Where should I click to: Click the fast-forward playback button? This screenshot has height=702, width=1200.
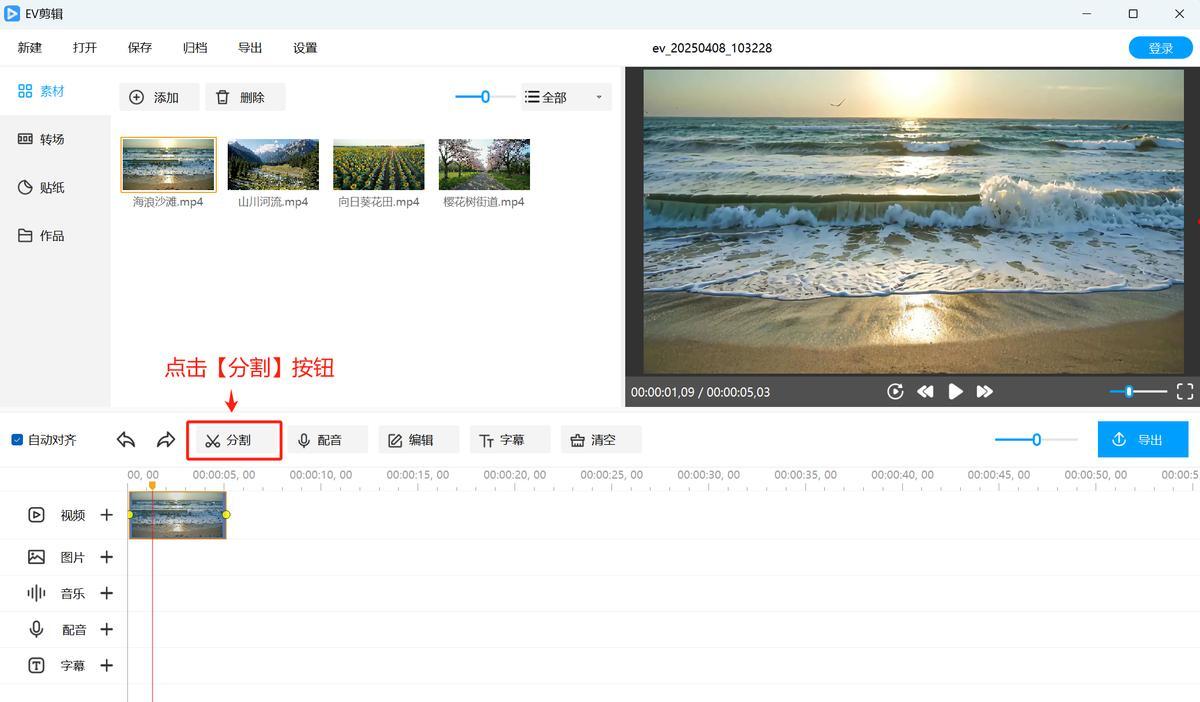point(985,392)
